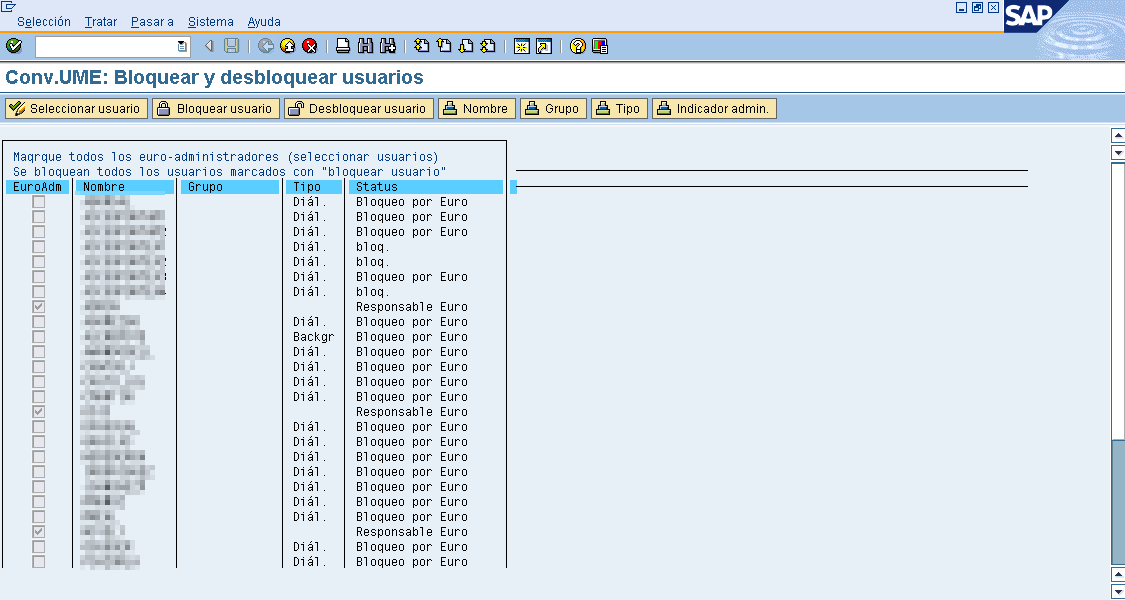Viewport: 1125px width, 600px height.
Task: Open the command field history dropdown
Action: click(x=182, y=46)
